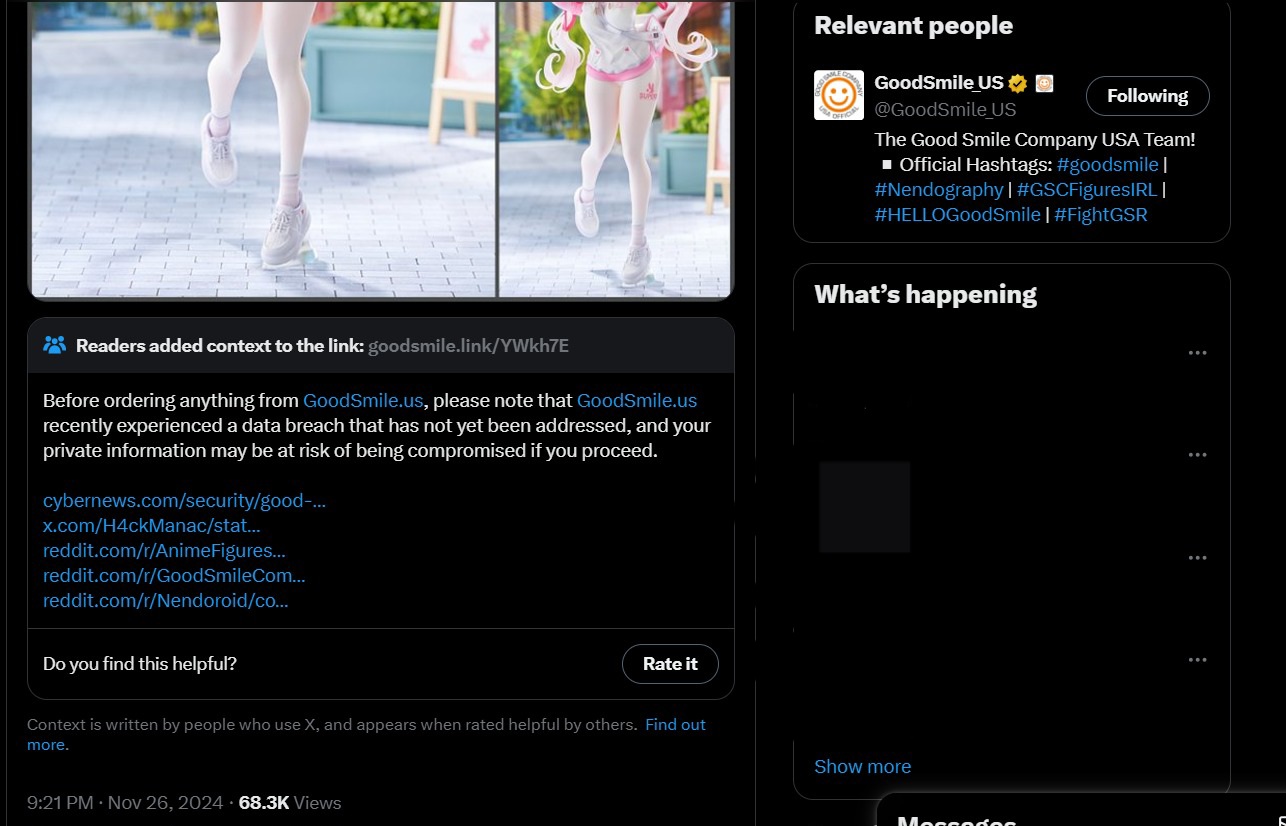1286x826 pixels.
Task: Open the third trend's ellipsis menu
Action: (1197, 558)
